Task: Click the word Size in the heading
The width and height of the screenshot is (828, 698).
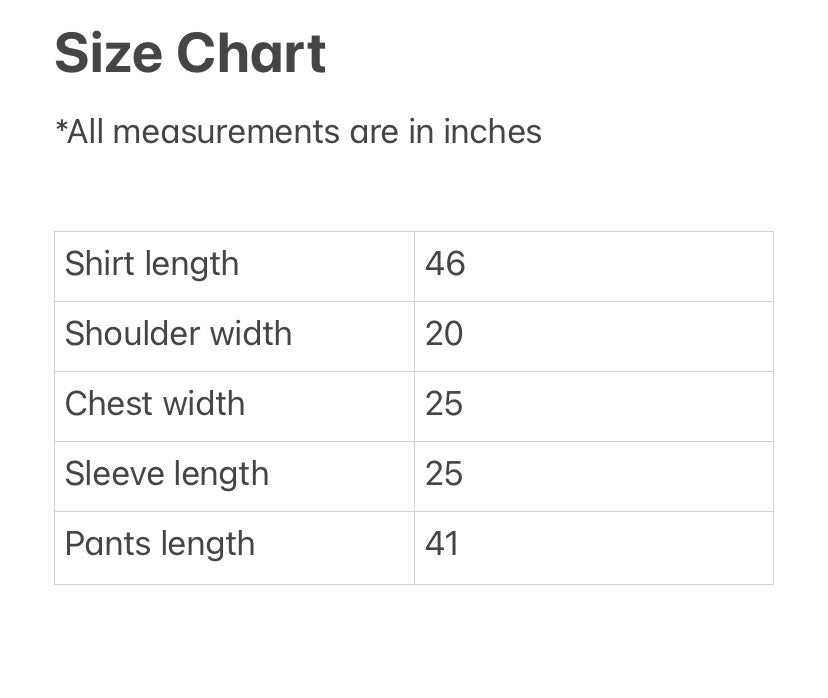Action: pyautogui.click(x=107, y=54)
